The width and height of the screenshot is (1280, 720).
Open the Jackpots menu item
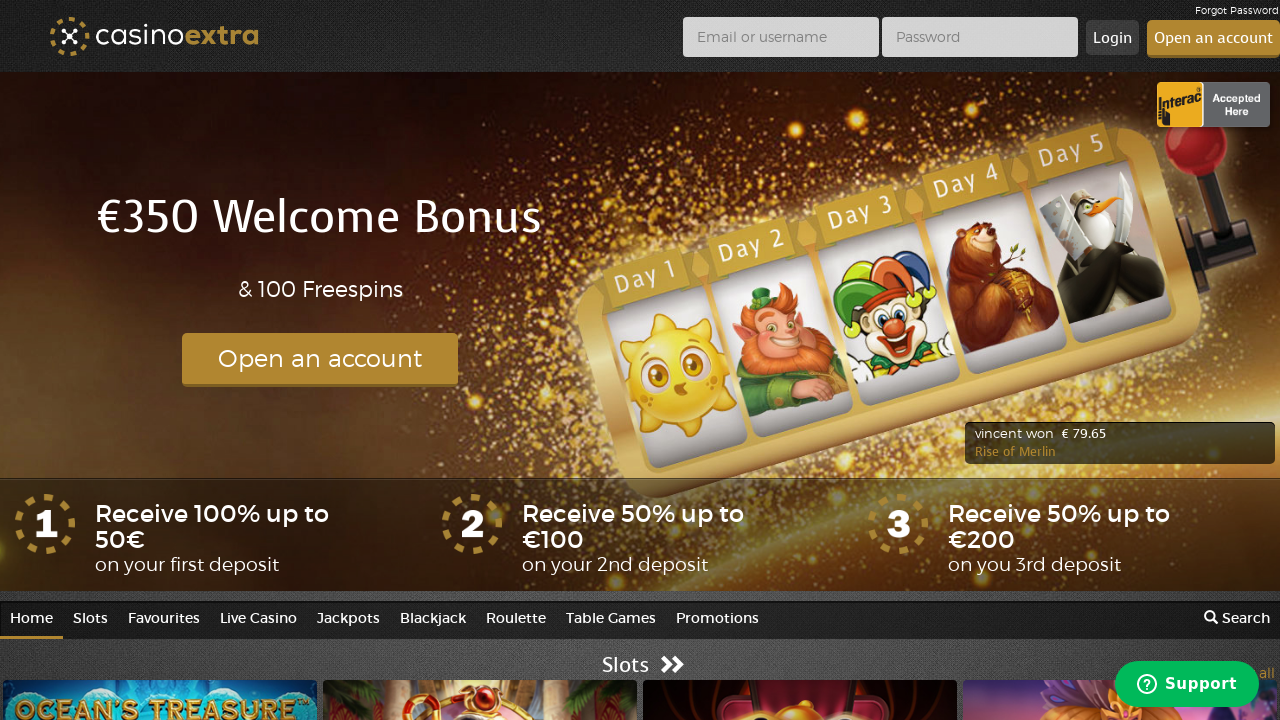pyautogui.click(x=348, y=618)
